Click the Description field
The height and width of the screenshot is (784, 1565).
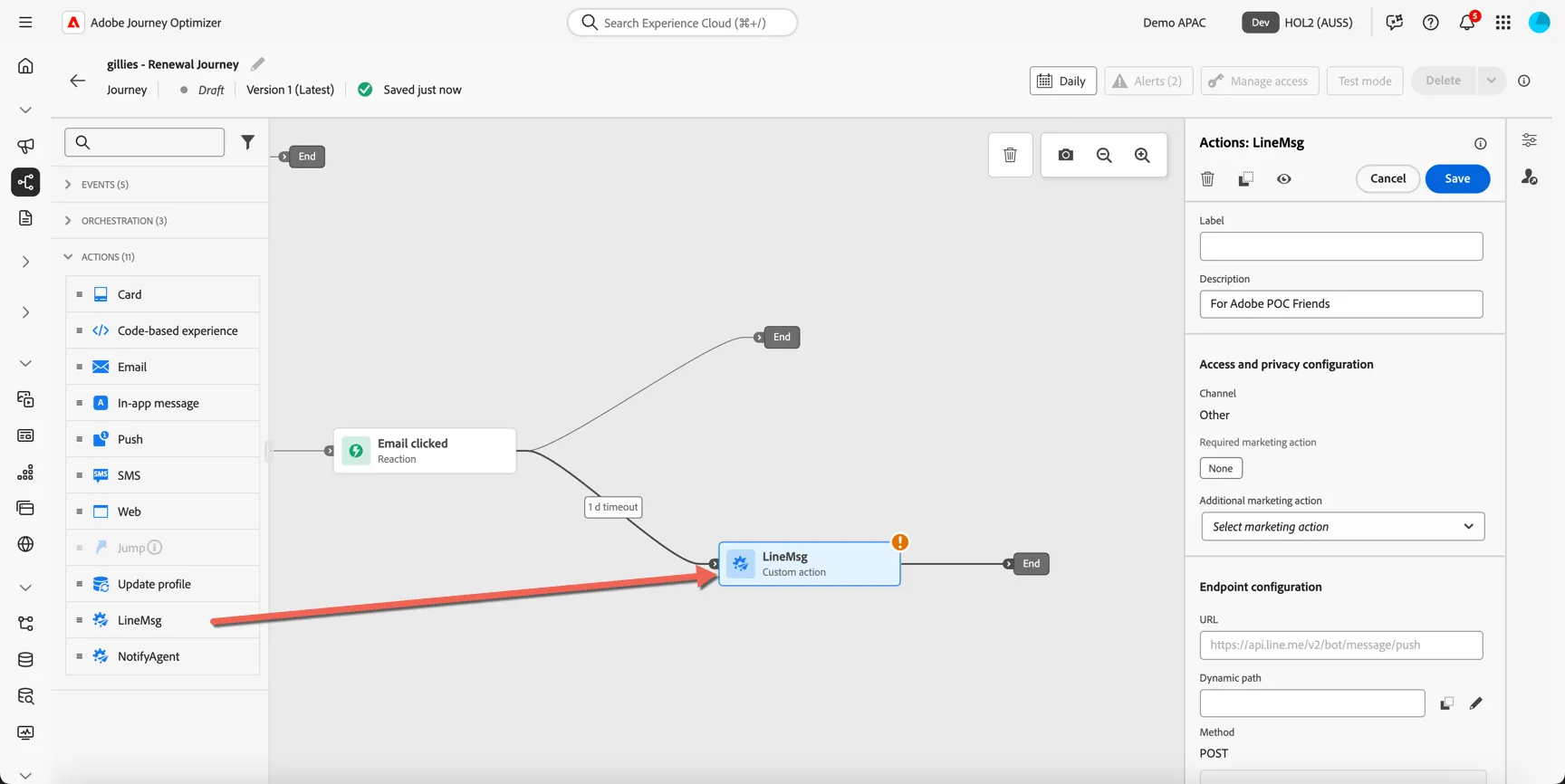tap(1341, 304)
